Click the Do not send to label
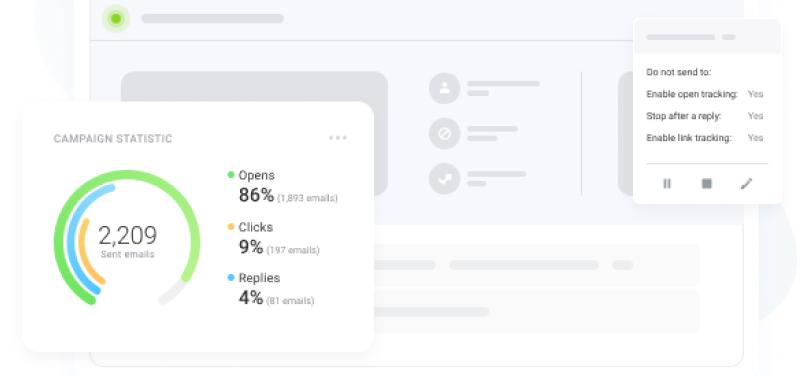800x376 pixels. point(679,72)
